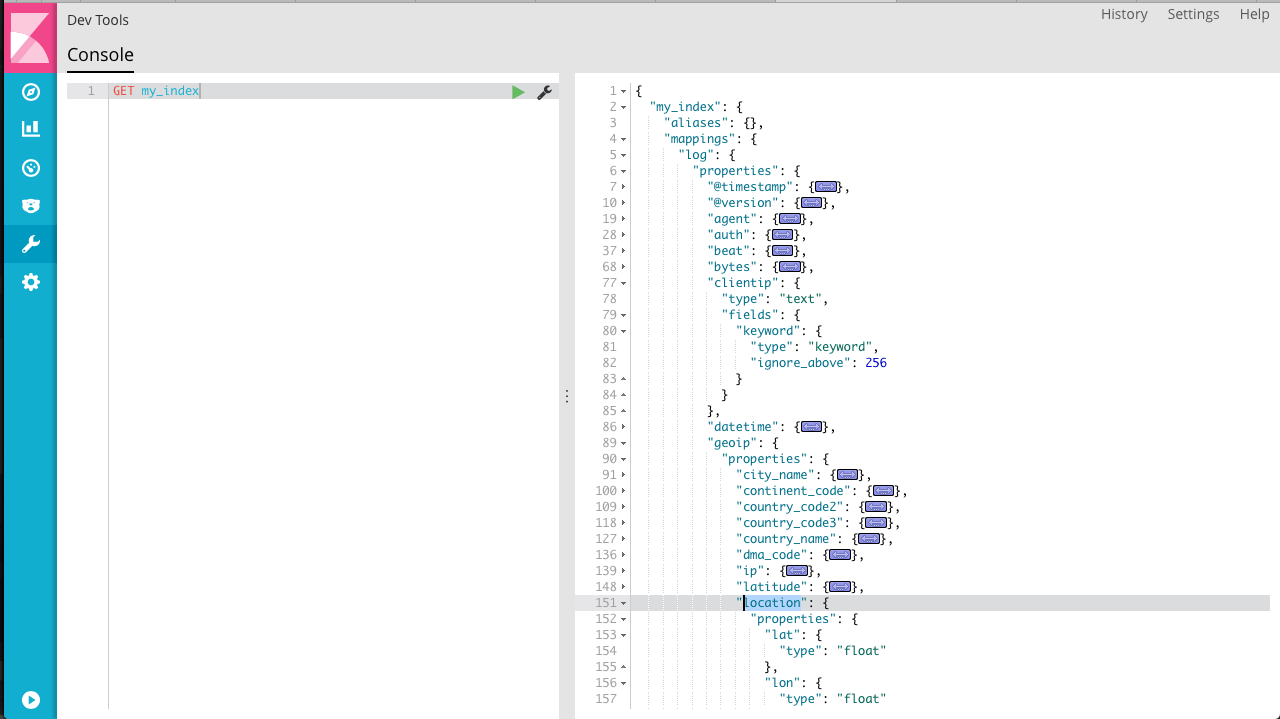Open the Help menu
The height and width of the screenshot is (719, 1280).
[1254, 14]
